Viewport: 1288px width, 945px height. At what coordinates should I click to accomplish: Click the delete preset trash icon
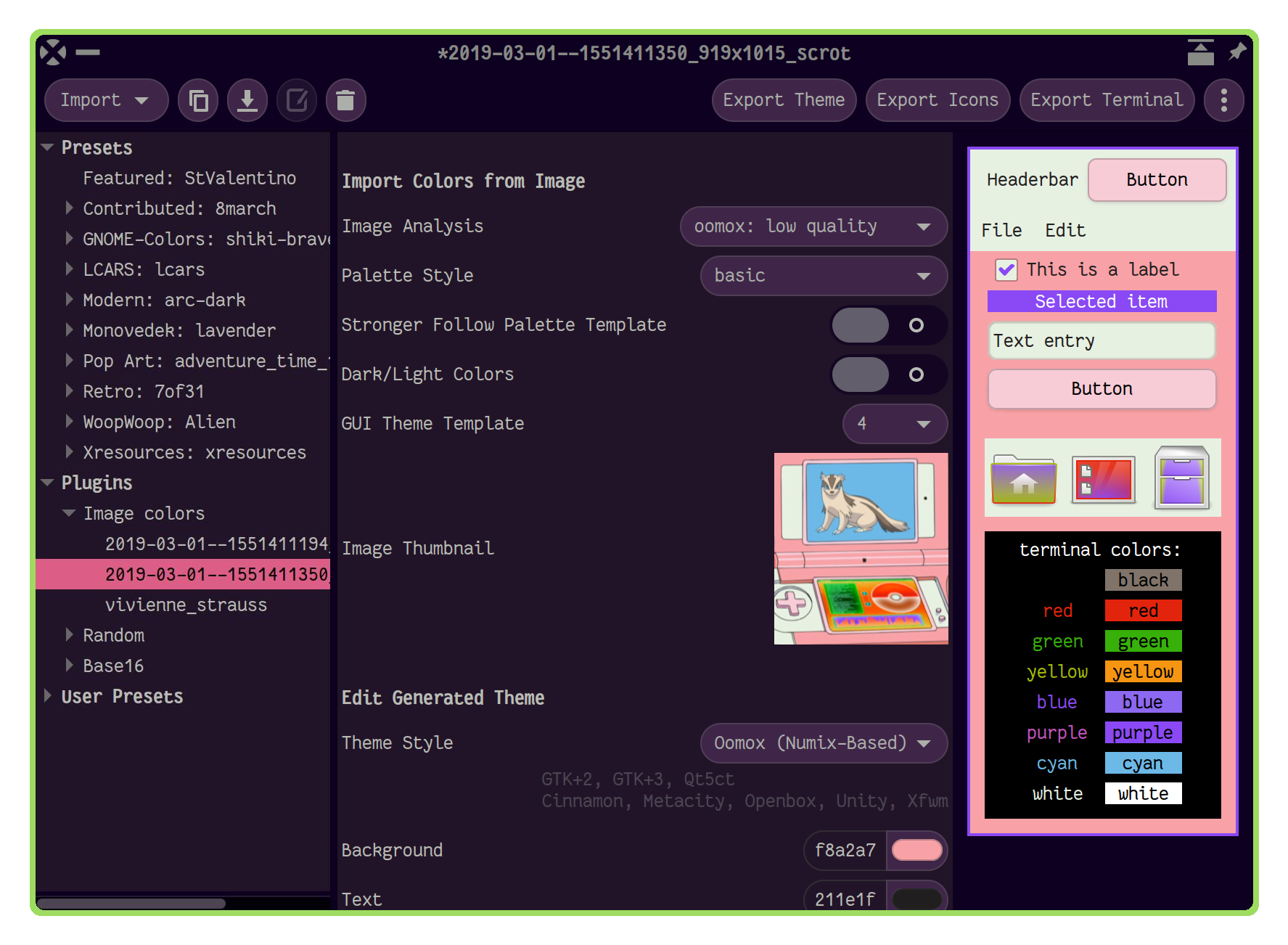point(346,100)
